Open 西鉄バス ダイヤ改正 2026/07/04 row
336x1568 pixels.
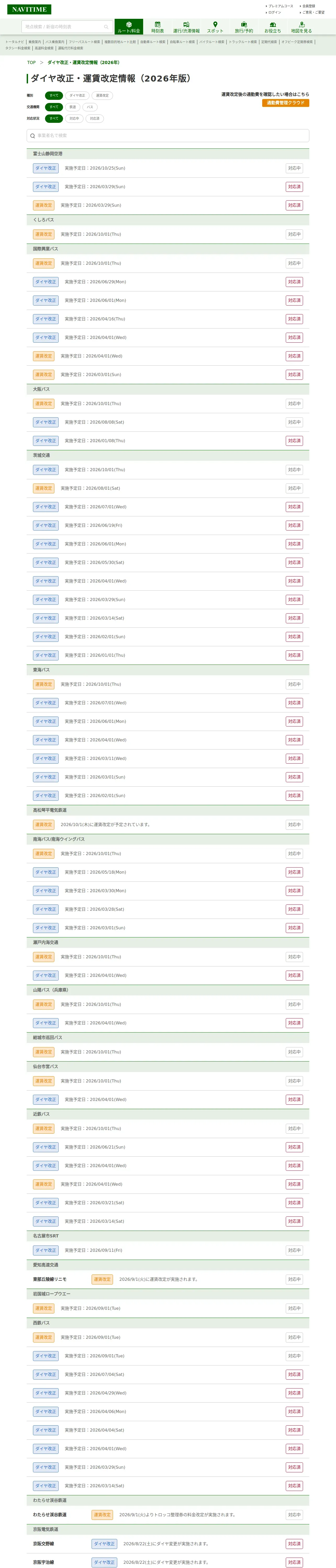pyautogui.click(x=168, y=1374)
